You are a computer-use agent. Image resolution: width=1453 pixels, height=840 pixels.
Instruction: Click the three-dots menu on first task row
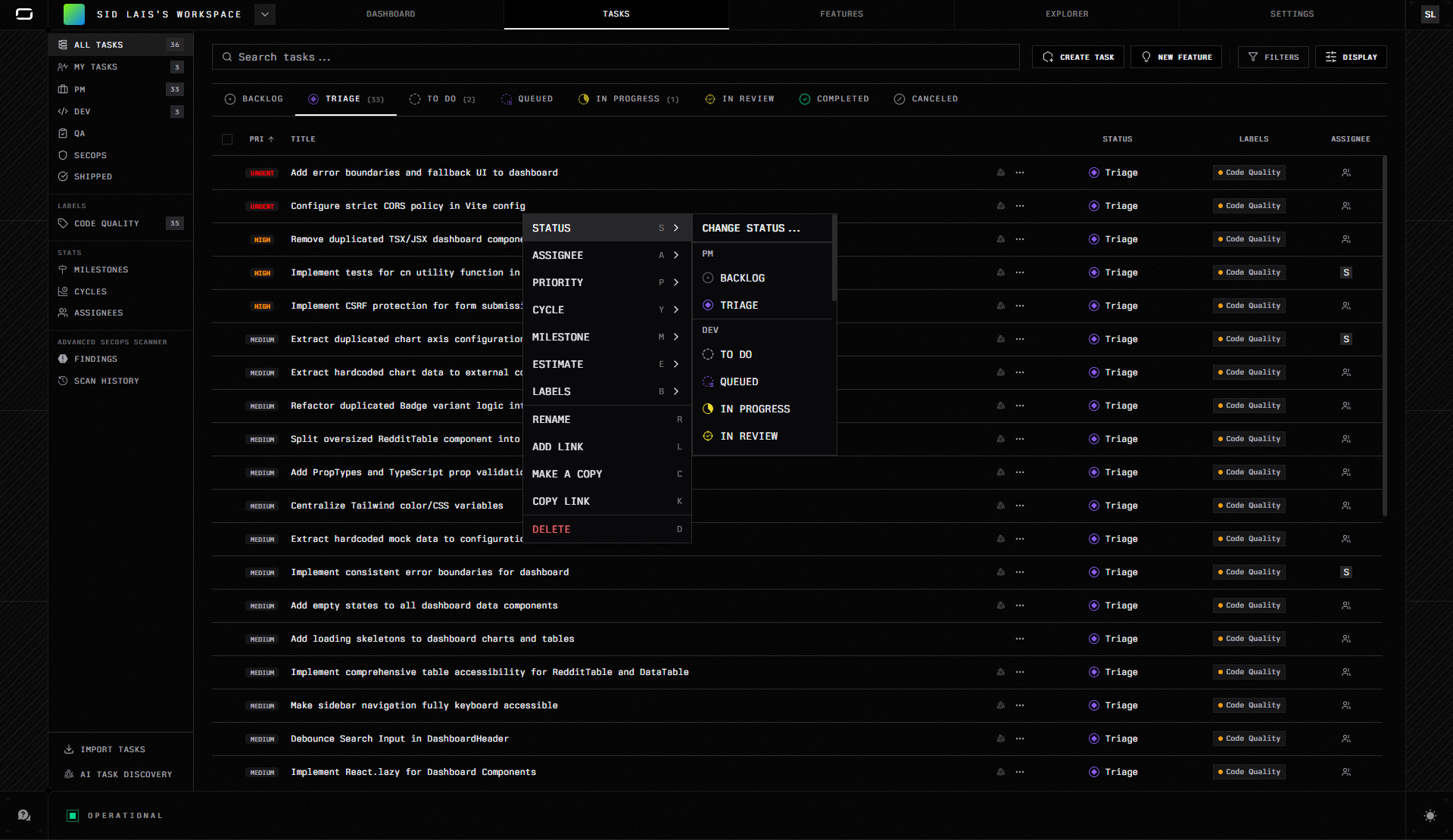pyautogui.click(x=1020, y=173)
